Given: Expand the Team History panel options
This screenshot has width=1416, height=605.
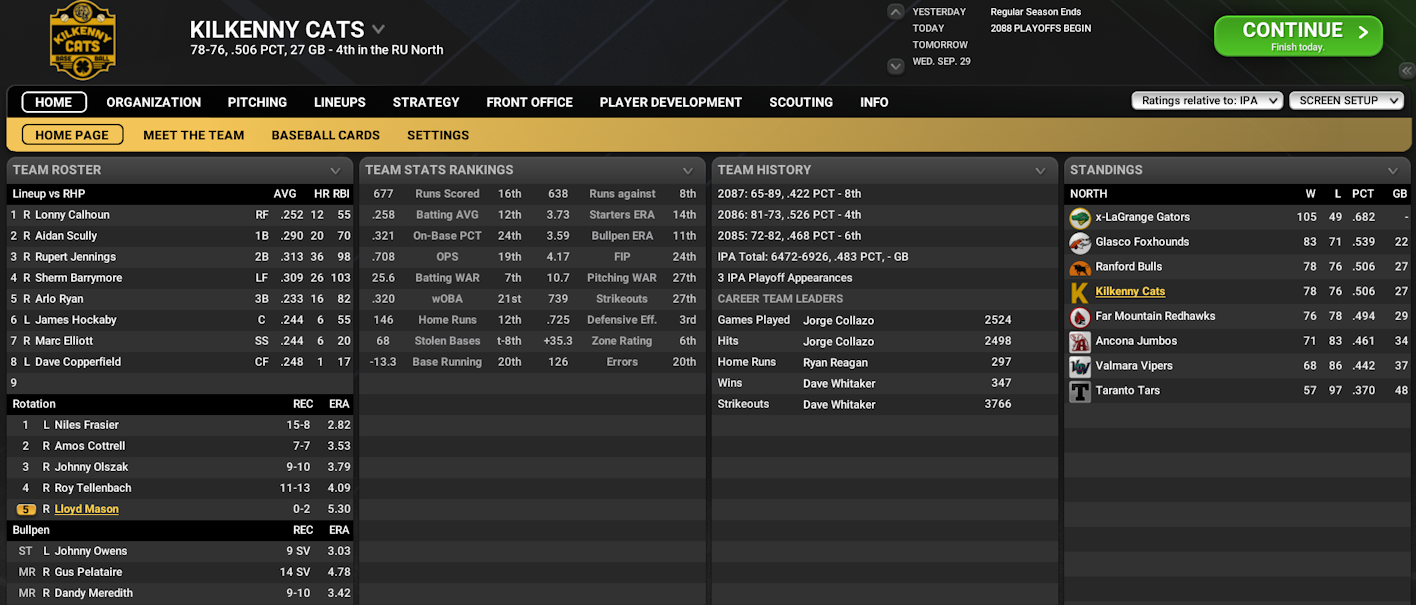Looking at the screenshot, I should click(1040, 171).
